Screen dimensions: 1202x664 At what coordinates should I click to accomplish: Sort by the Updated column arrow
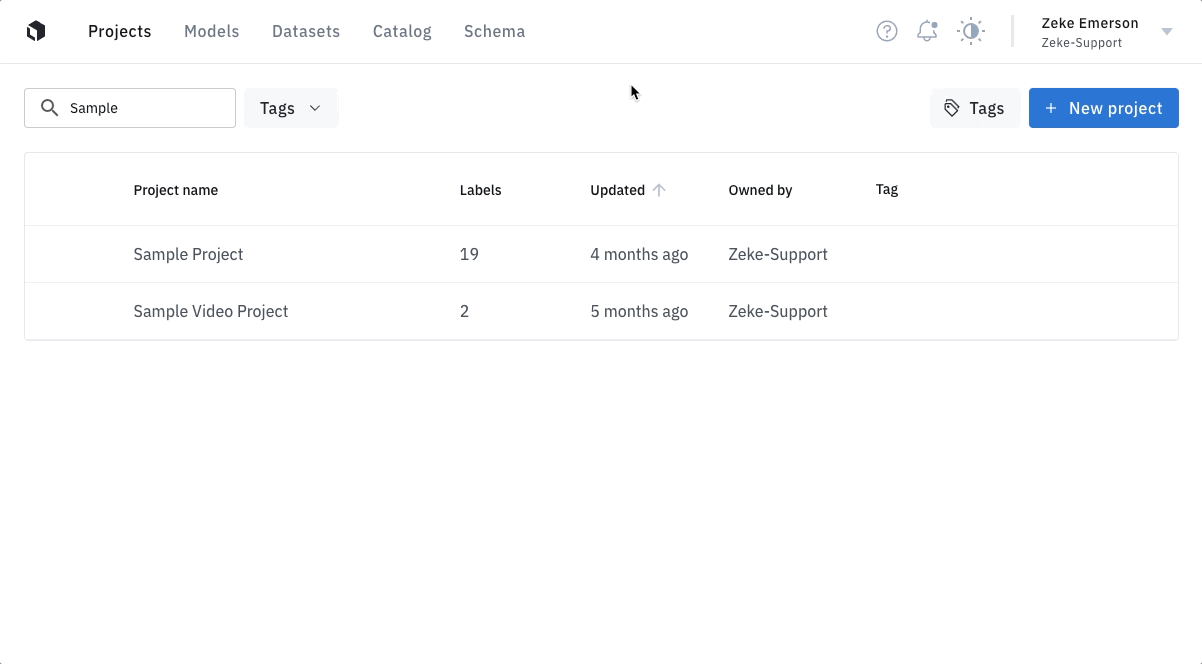[x=659, y=190]
